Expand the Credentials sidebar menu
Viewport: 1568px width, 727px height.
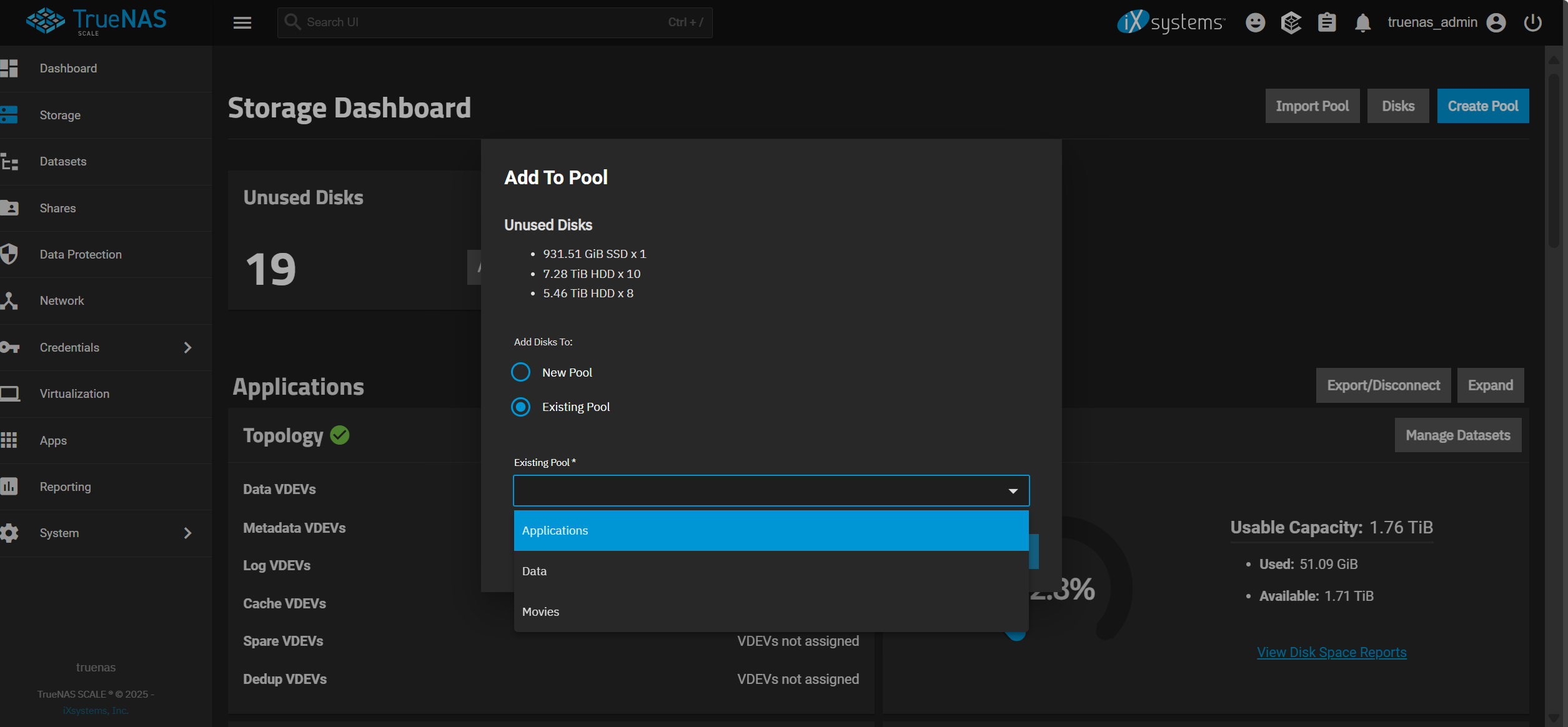point(187,347)
